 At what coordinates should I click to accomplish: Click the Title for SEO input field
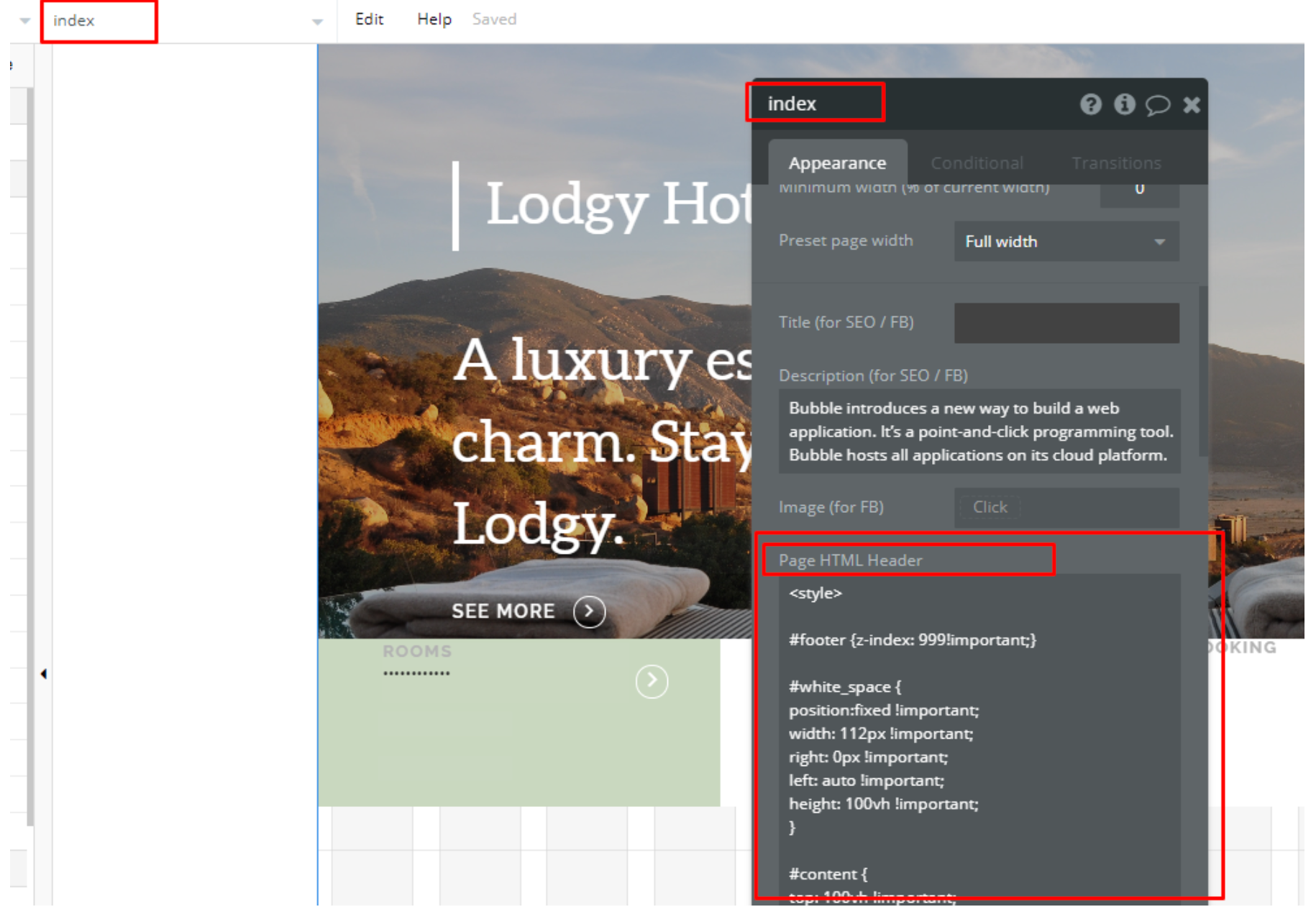coord(1066,323)
